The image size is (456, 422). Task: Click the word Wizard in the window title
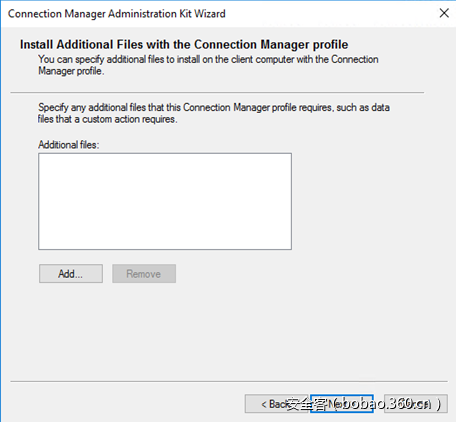pyautogui.click(x=210, y=14)
